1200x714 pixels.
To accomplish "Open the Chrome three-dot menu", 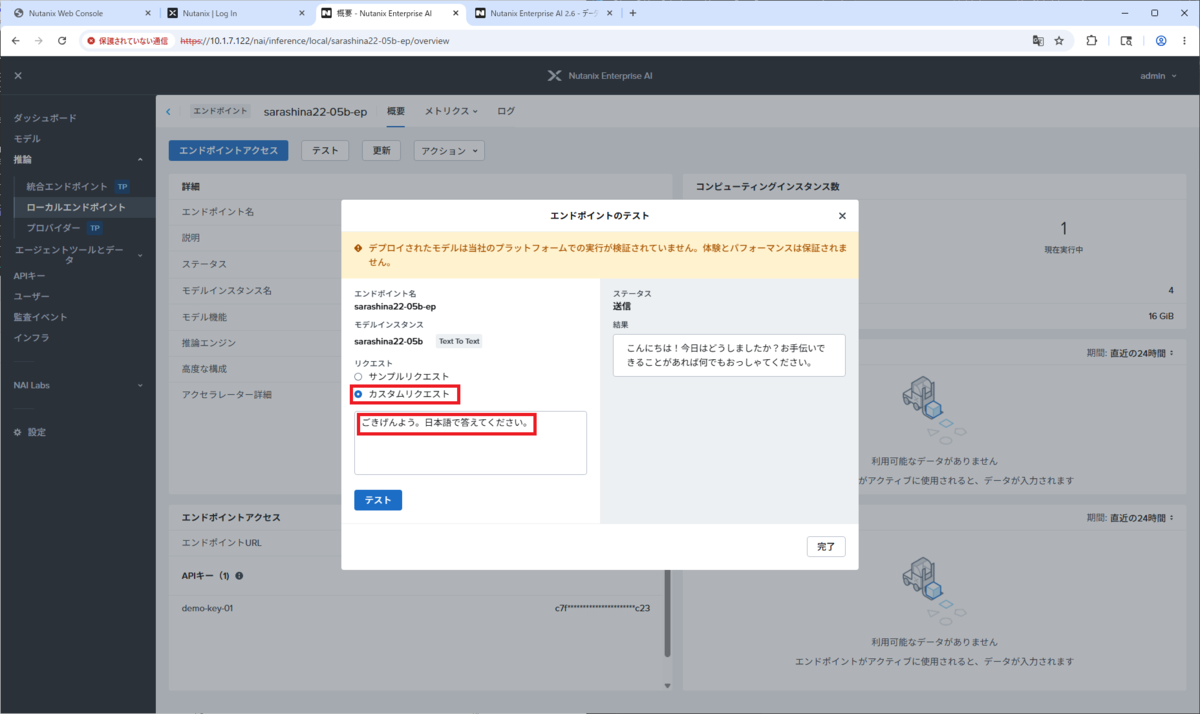I will pyautogui.click(x=1185, y=41).
